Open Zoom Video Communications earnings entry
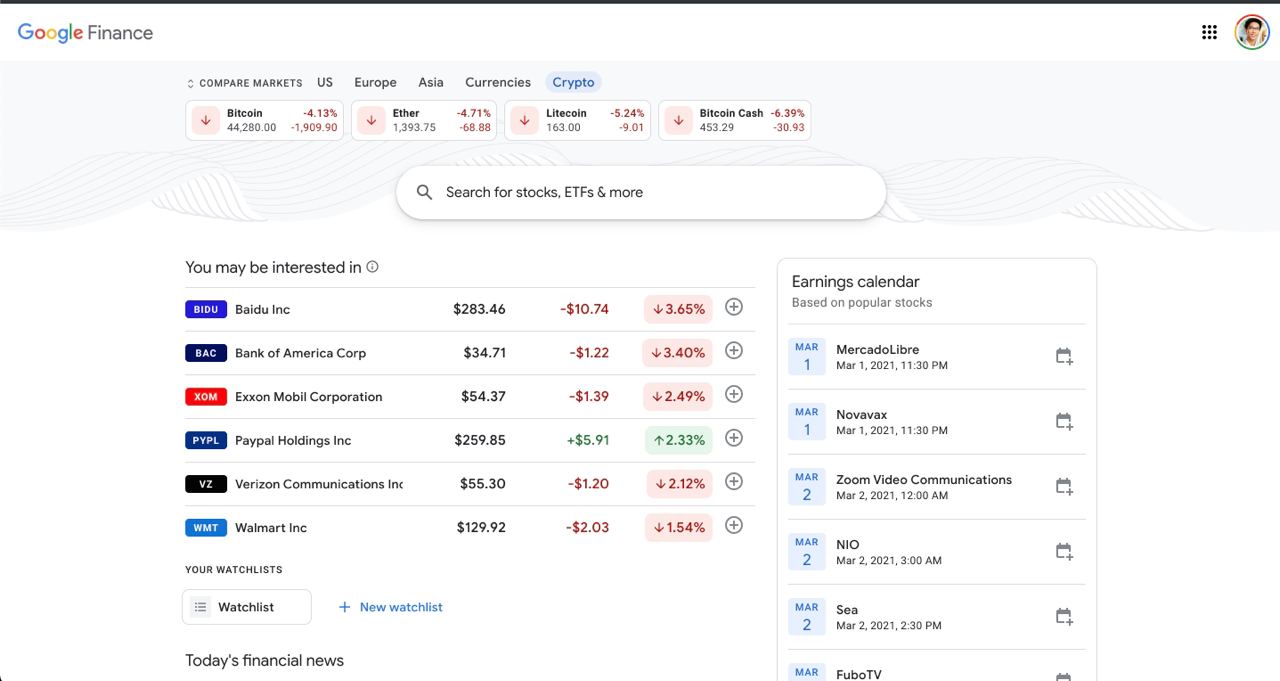The height and width of the screenshot is (681, 1280). coord(937,486)
